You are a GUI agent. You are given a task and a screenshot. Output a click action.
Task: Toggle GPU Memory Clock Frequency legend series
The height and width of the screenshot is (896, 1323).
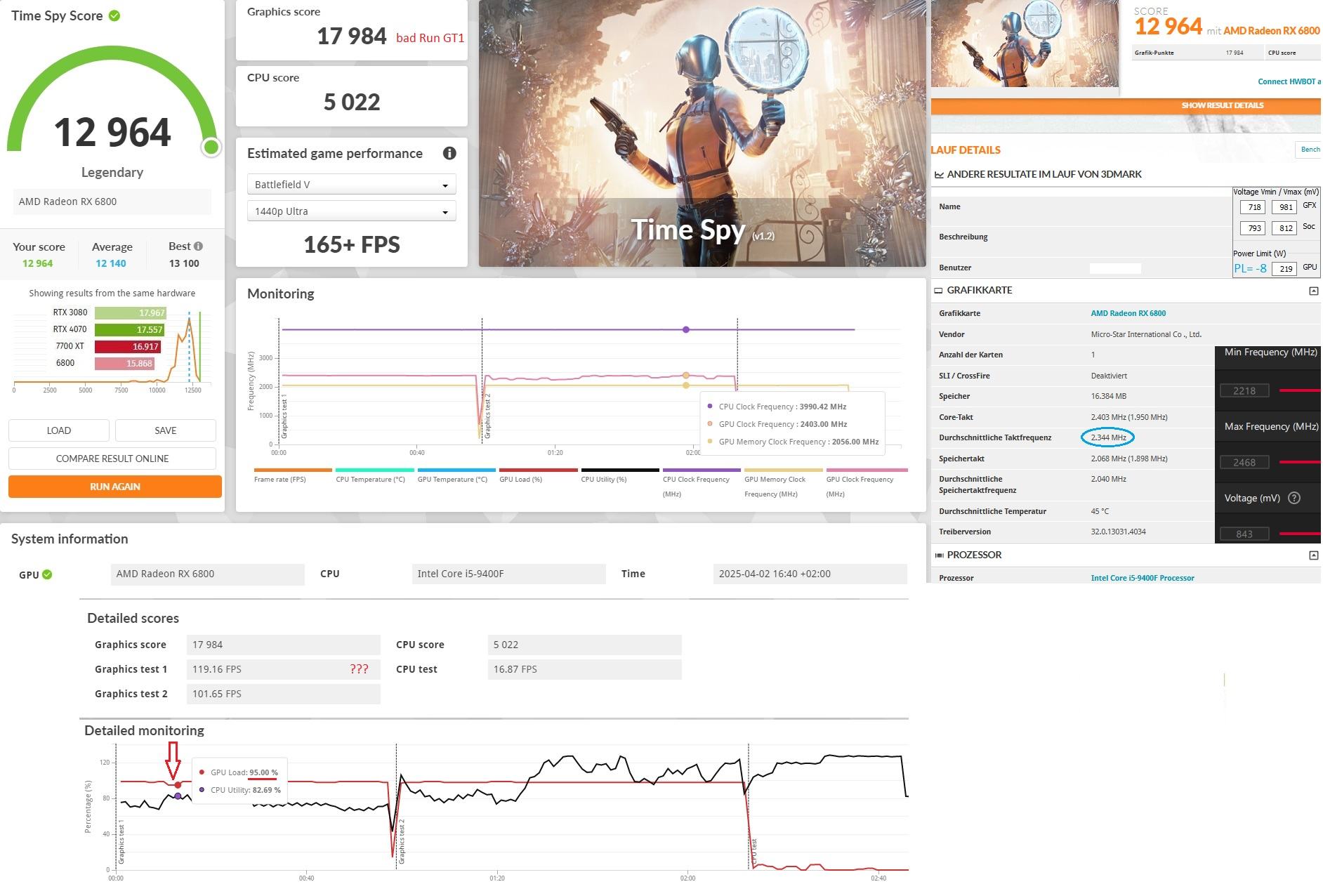pyautogui.click(x=783, y=483)
